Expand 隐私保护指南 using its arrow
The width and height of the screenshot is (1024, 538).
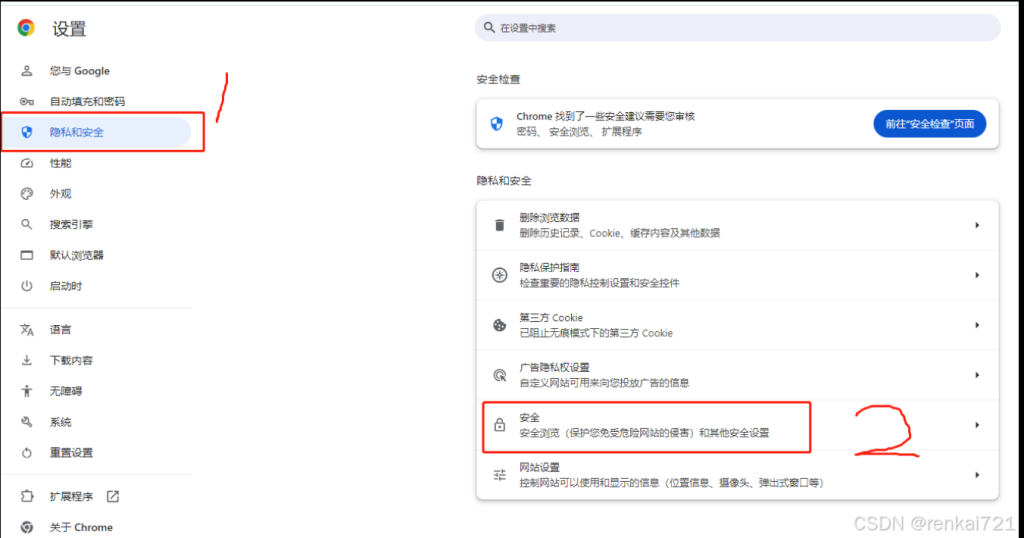pyautogui.click(x=978, y=275)
